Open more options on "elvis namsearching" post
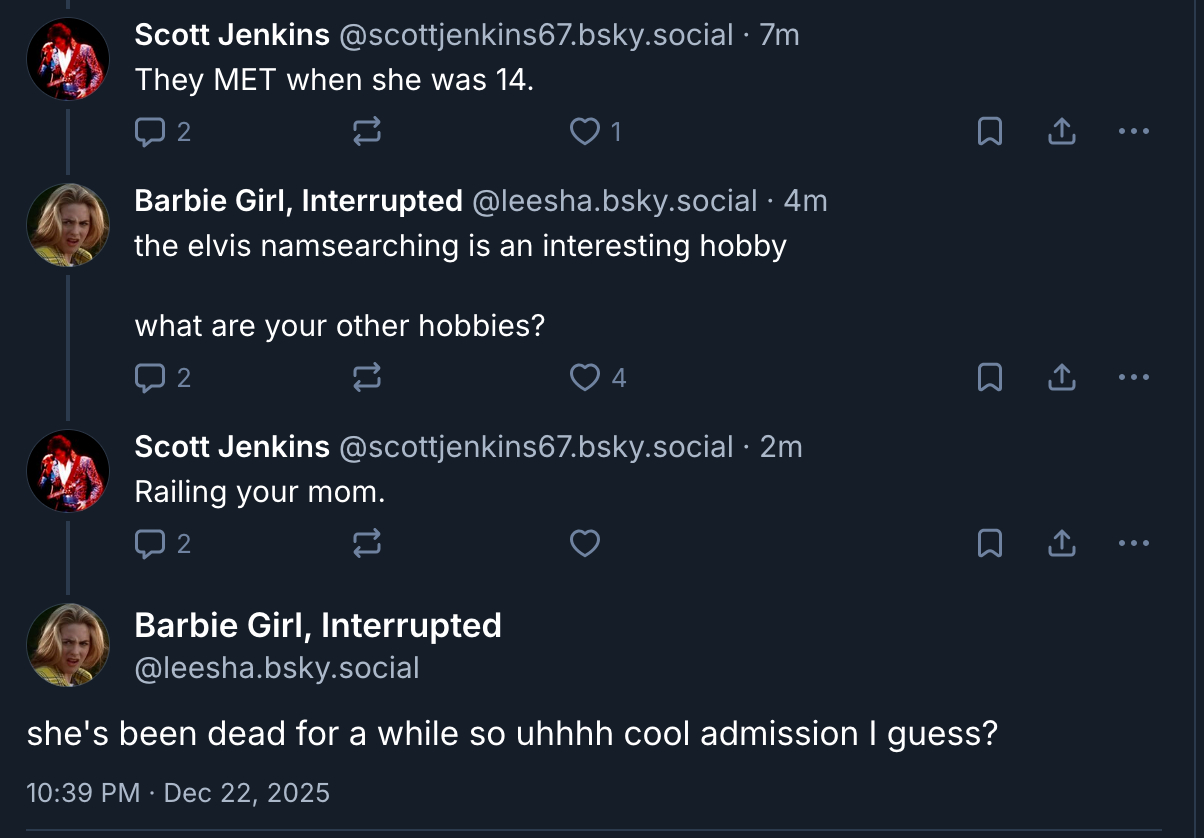 point(1133,377)
